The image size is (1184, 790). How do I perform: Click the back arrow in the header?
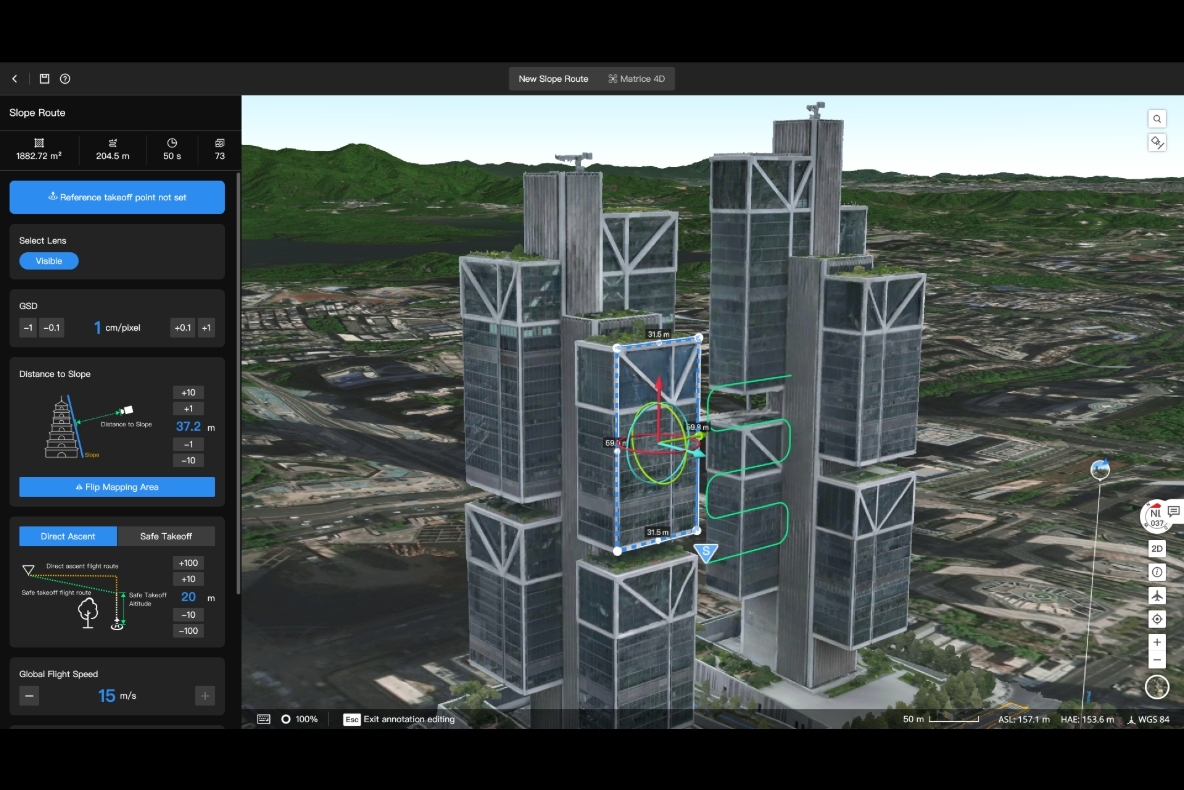coord(15,79)
